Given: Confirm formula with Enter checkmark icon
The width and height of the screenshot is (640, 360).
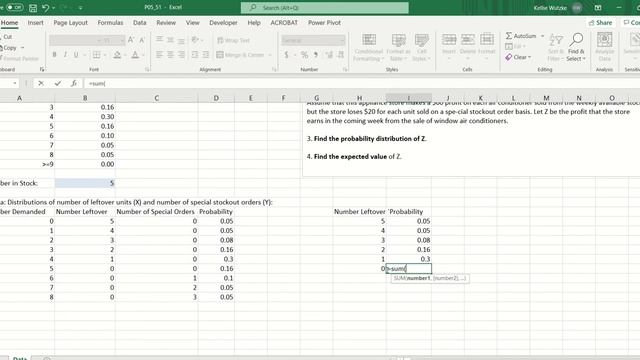Looking at the screenshot, I should click(x=58, y=83).
